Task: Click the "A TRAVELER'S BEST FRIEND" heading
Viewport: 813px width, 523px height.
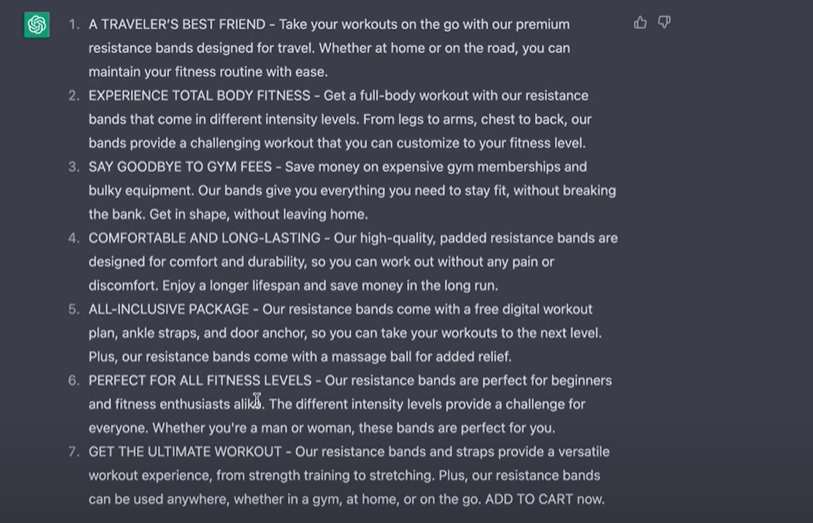Action: pyautogui.click(x=176, y=24)
